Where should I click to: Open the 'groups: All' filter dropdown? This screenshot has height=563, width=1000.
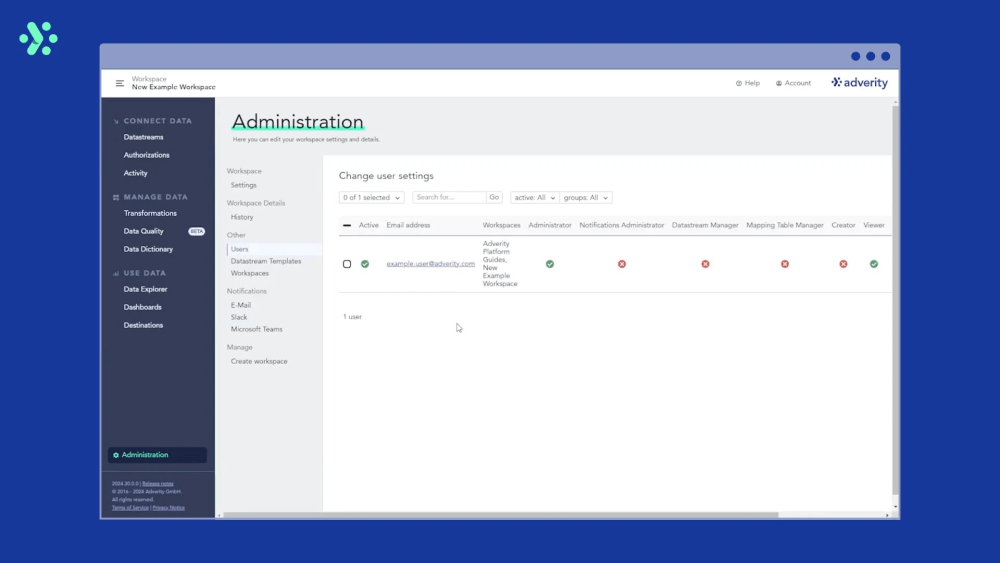[585, 198]
